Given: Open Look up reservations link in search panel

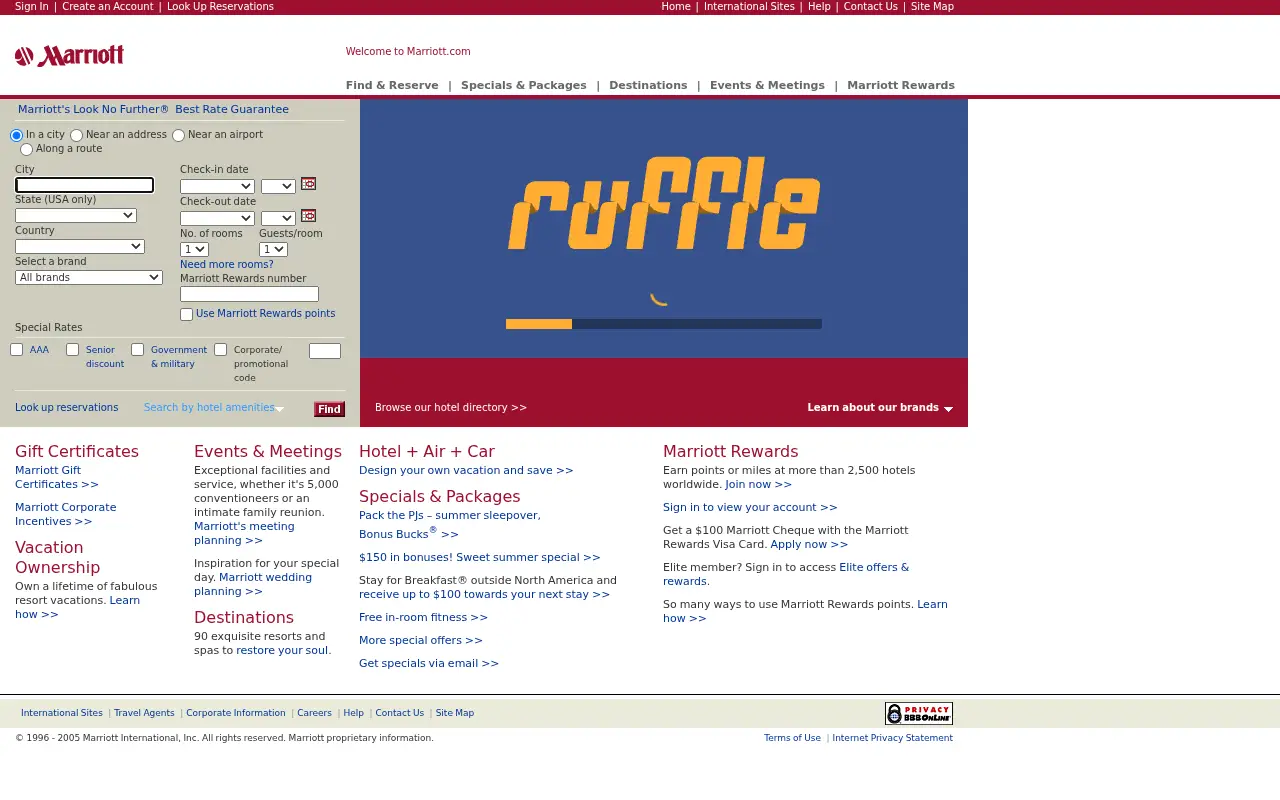Looking at the screenshot, I should (66, 407).
